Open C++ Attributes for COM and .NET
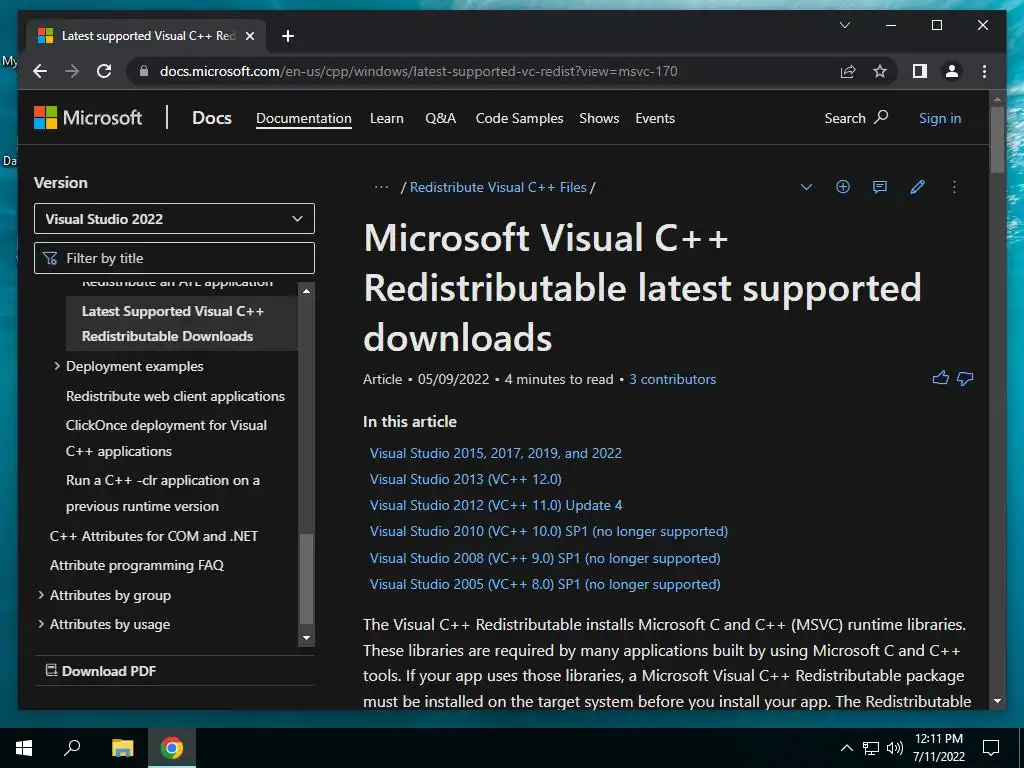Screen dimensions: 1024x768 tap(153, 536)
